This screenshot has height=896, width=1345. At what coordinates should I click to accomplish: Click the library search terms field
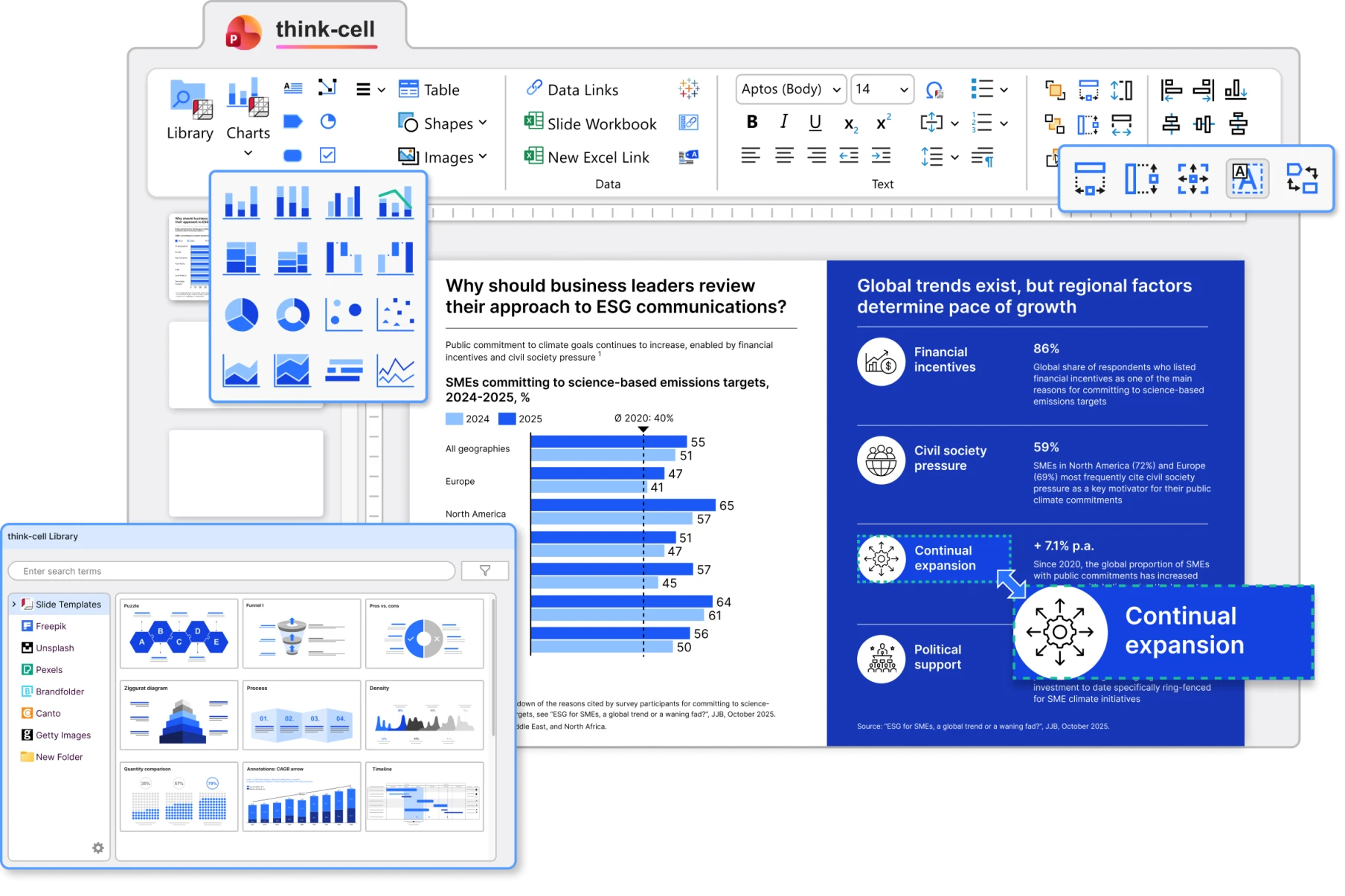point(231,571)
